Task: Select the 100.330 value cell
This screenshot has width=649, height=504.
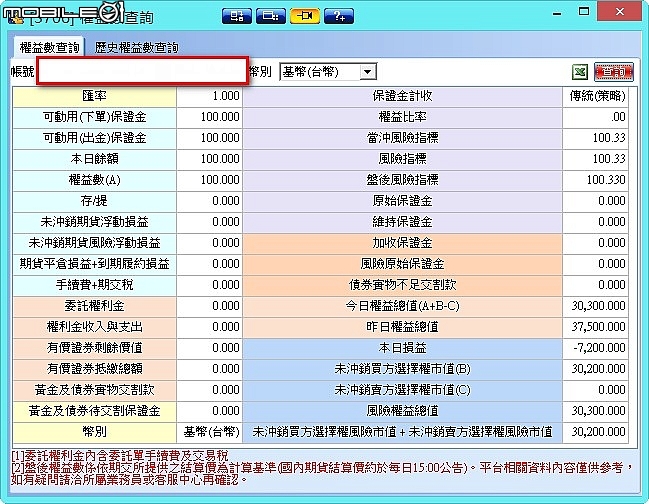Action: point(596,180)
